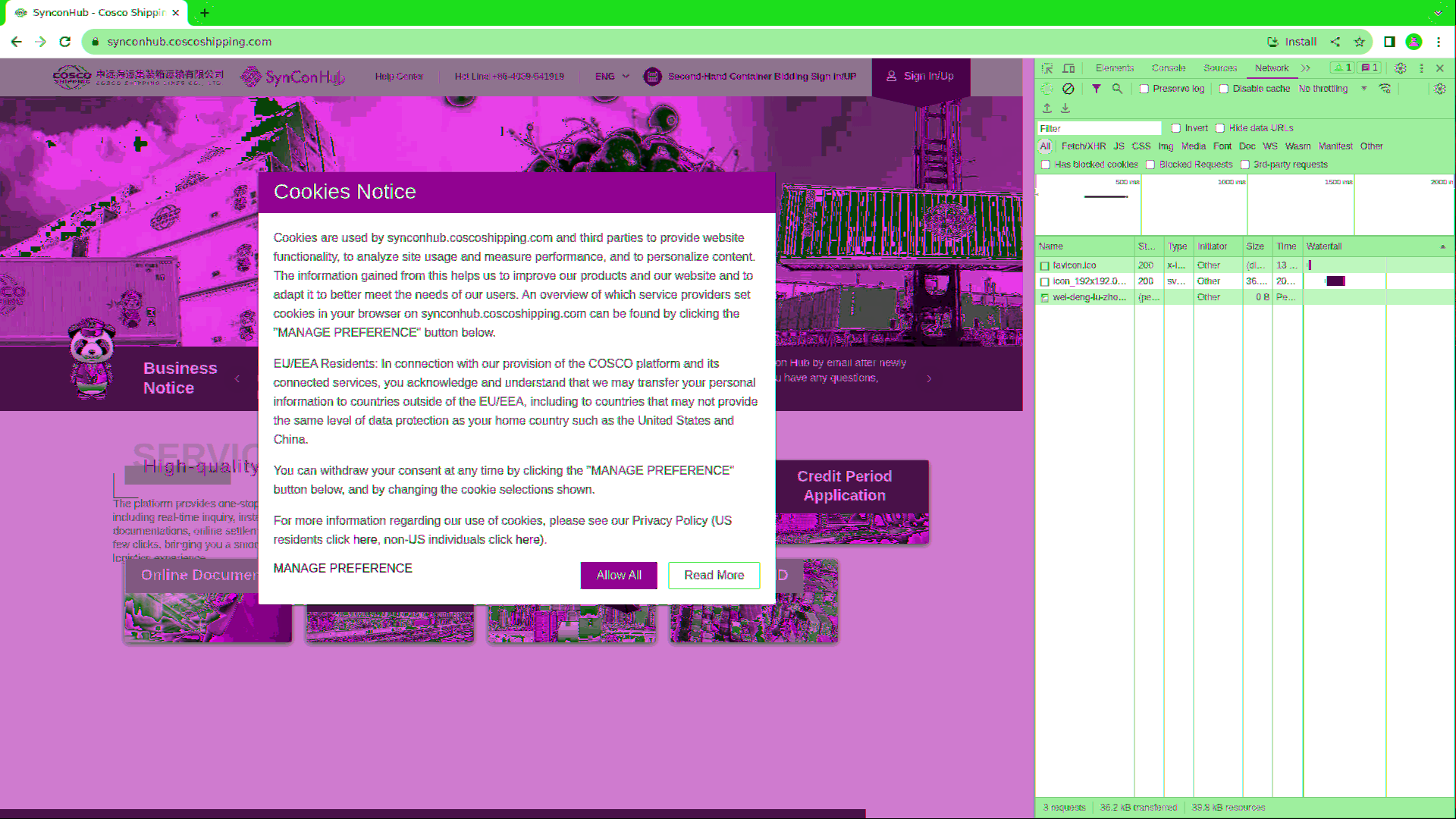Click the network search magnifier icon
Viewport: 1456px width, 819px height.
(1117, 89)
